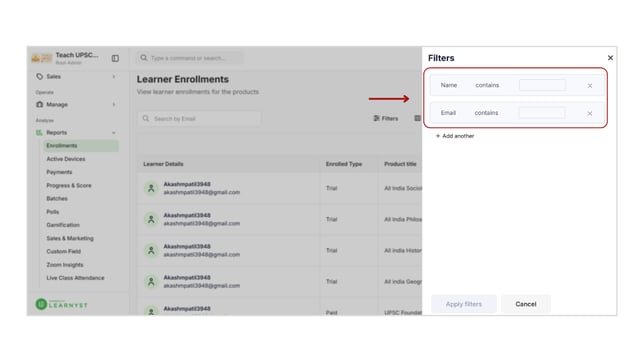Open Custom Field report
The image size is (644, 362).
tap(63, 251)
